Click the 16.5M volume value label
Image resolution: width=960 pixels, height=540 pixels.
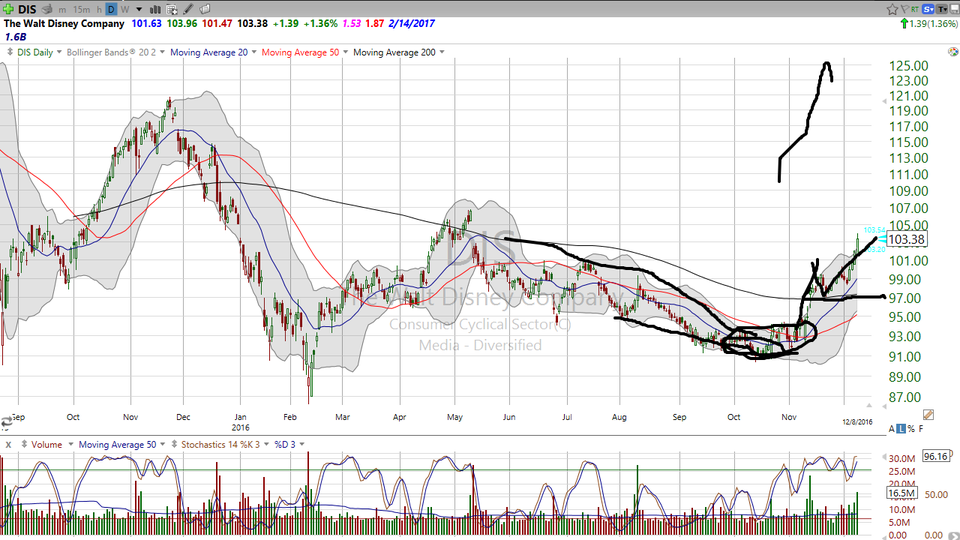coord(901,493)
